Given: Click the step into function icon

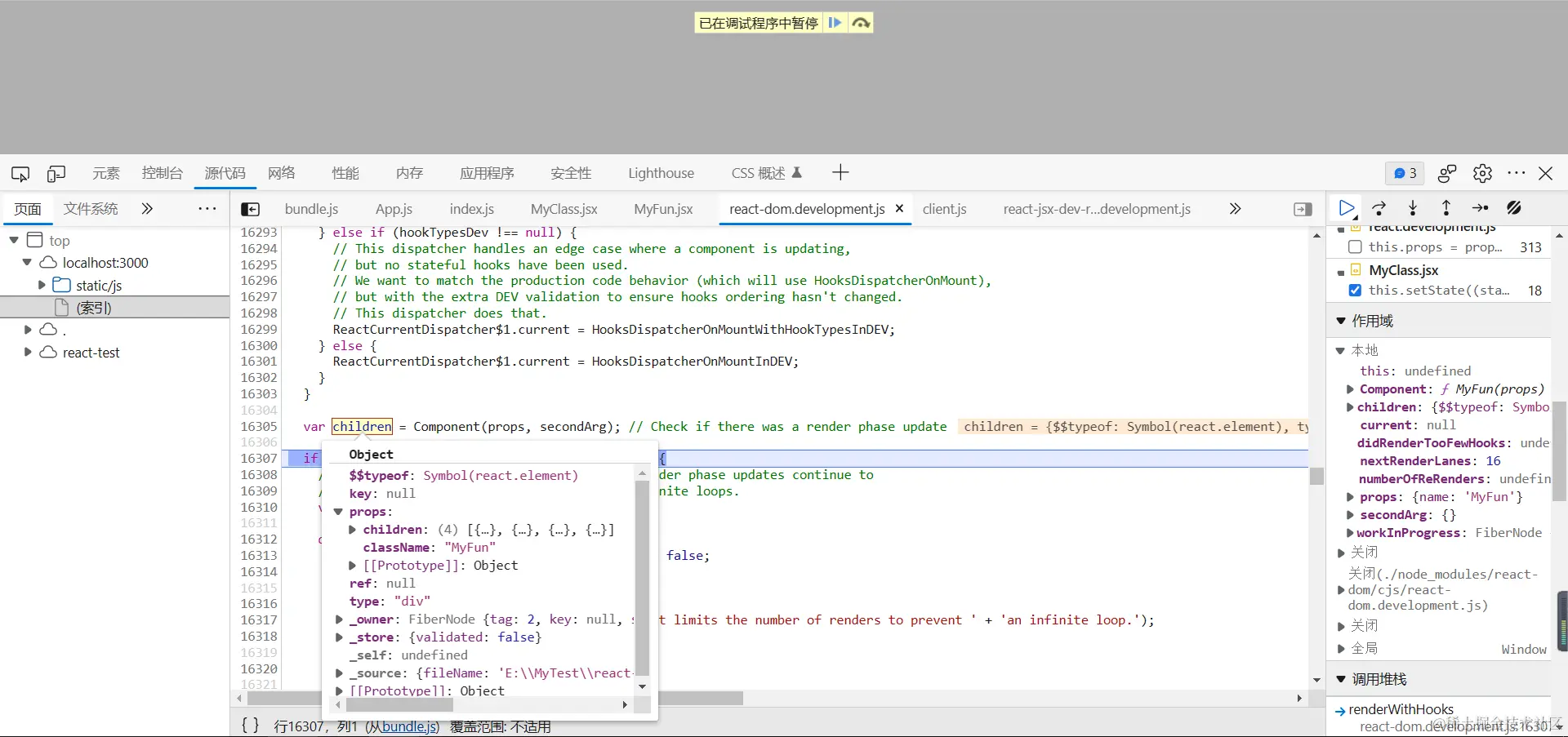Looking at the screenshot, I should click(1413, 208).
